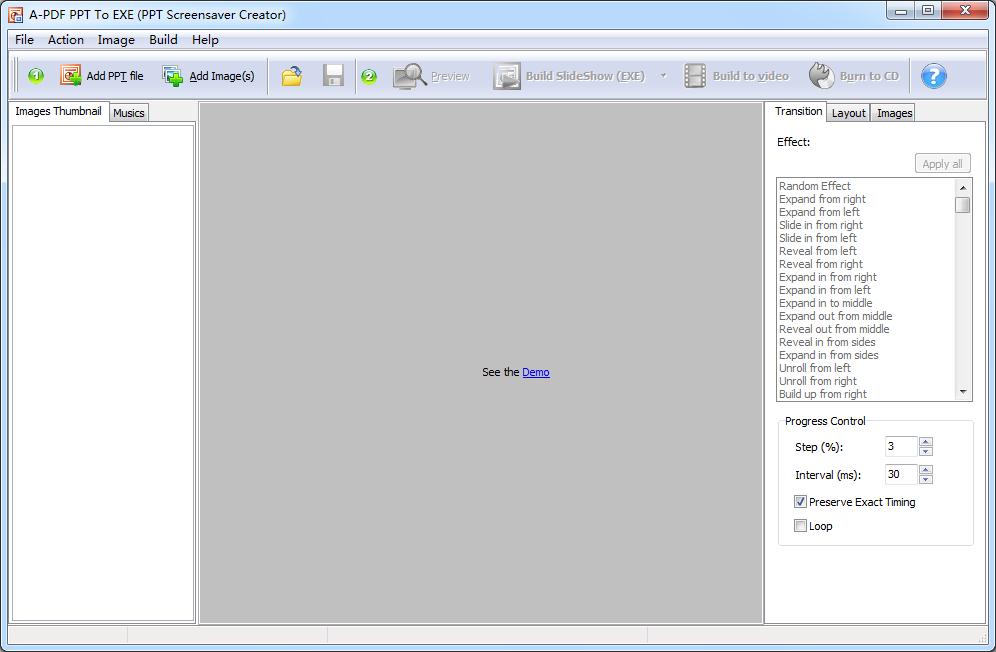Click the Interval (ms) input field
Screen dimensions: 996x652
pos(901,474)
